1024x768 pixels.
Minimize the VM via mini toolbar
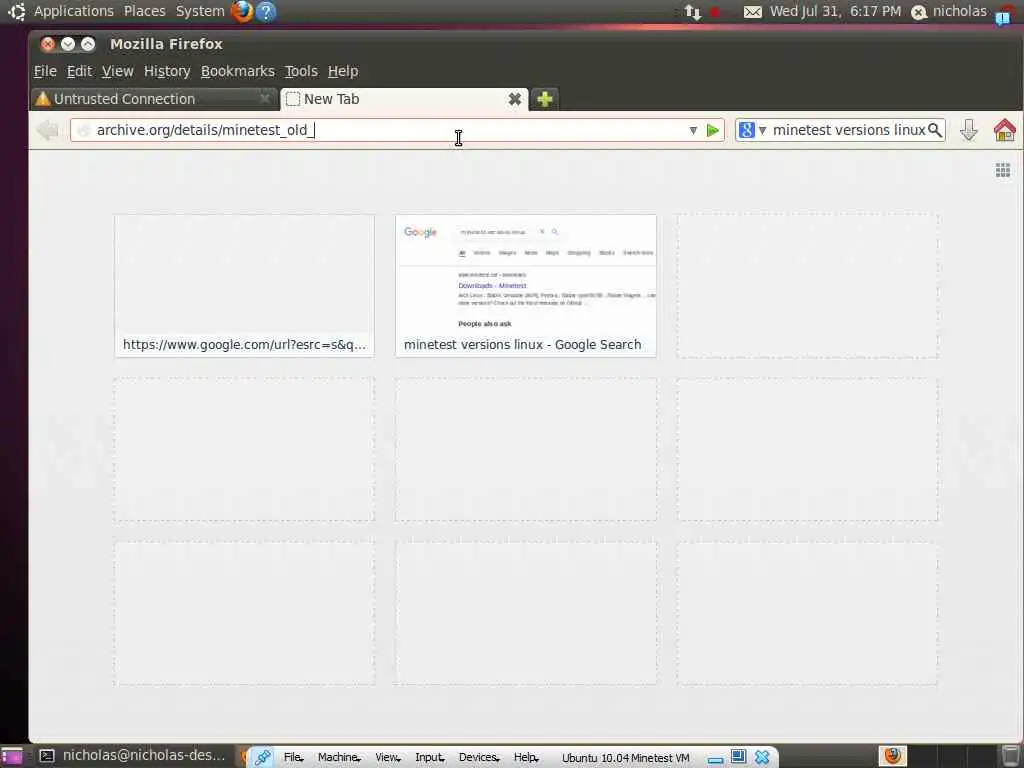715,759
